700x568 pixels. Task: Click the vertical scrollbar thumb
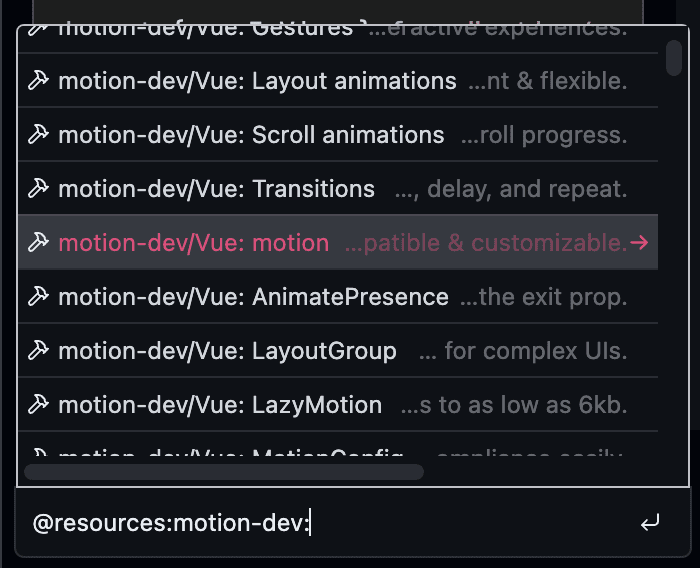pos(674,58)
